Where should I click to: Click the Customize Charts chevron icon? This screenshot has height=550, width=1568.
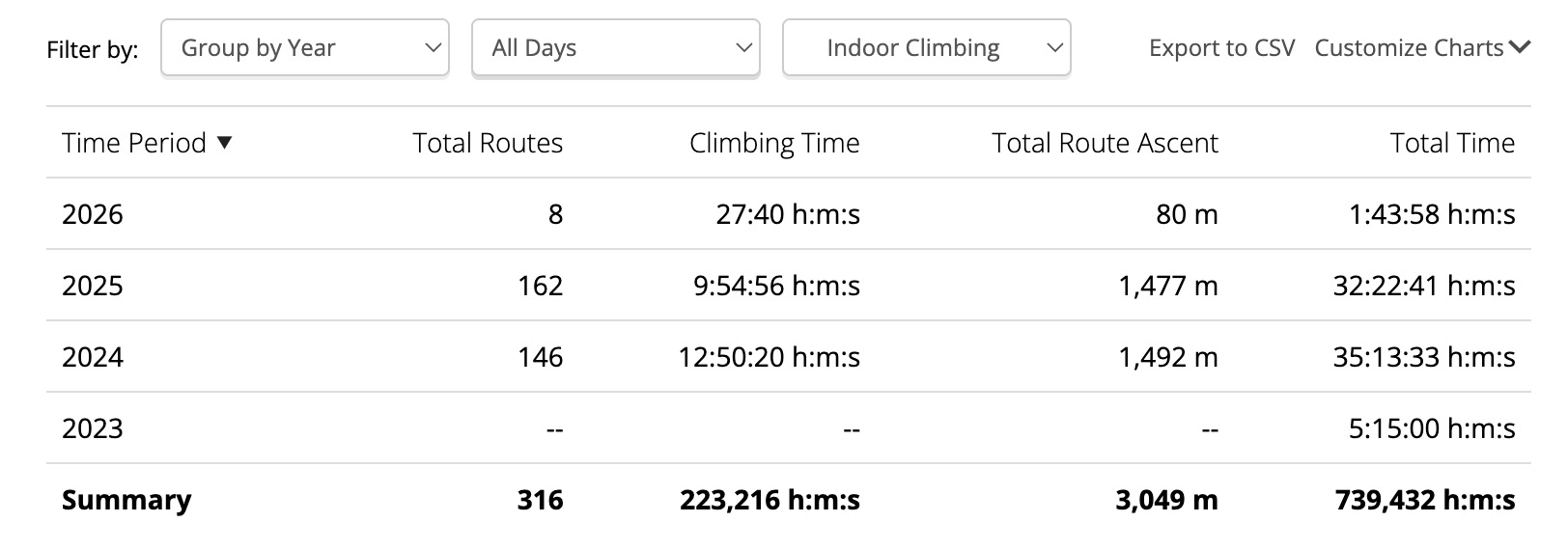pyautogui.click(x=1520, y=47)
